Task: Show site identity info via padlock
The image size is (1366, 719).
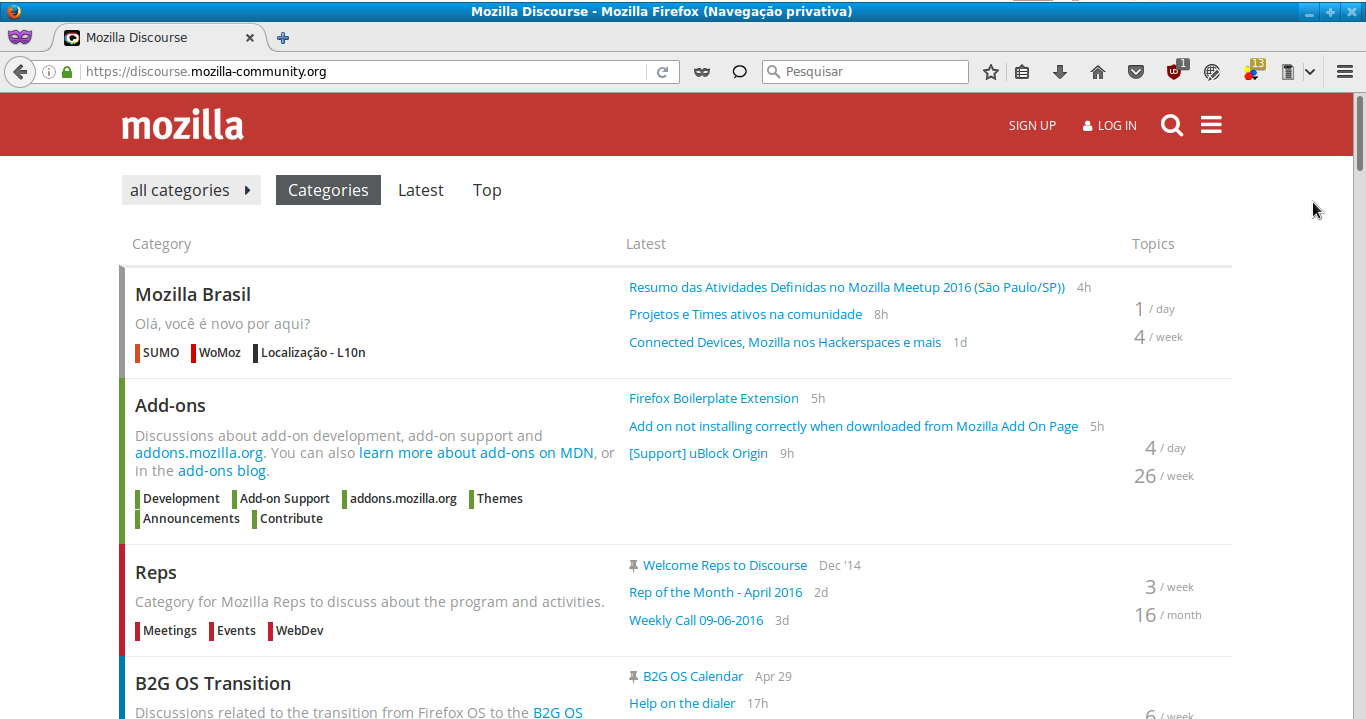Action: point(67,72)
